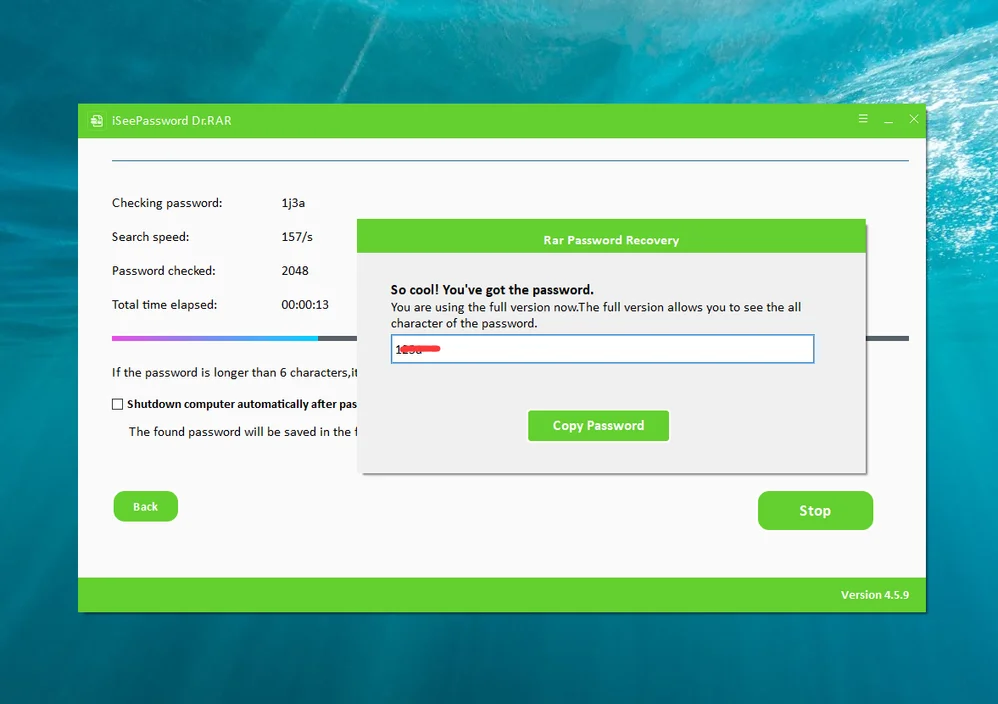Click the "Shutdown computer automatically" label text
The image size is (998, 704).
(x=241, y=405)
